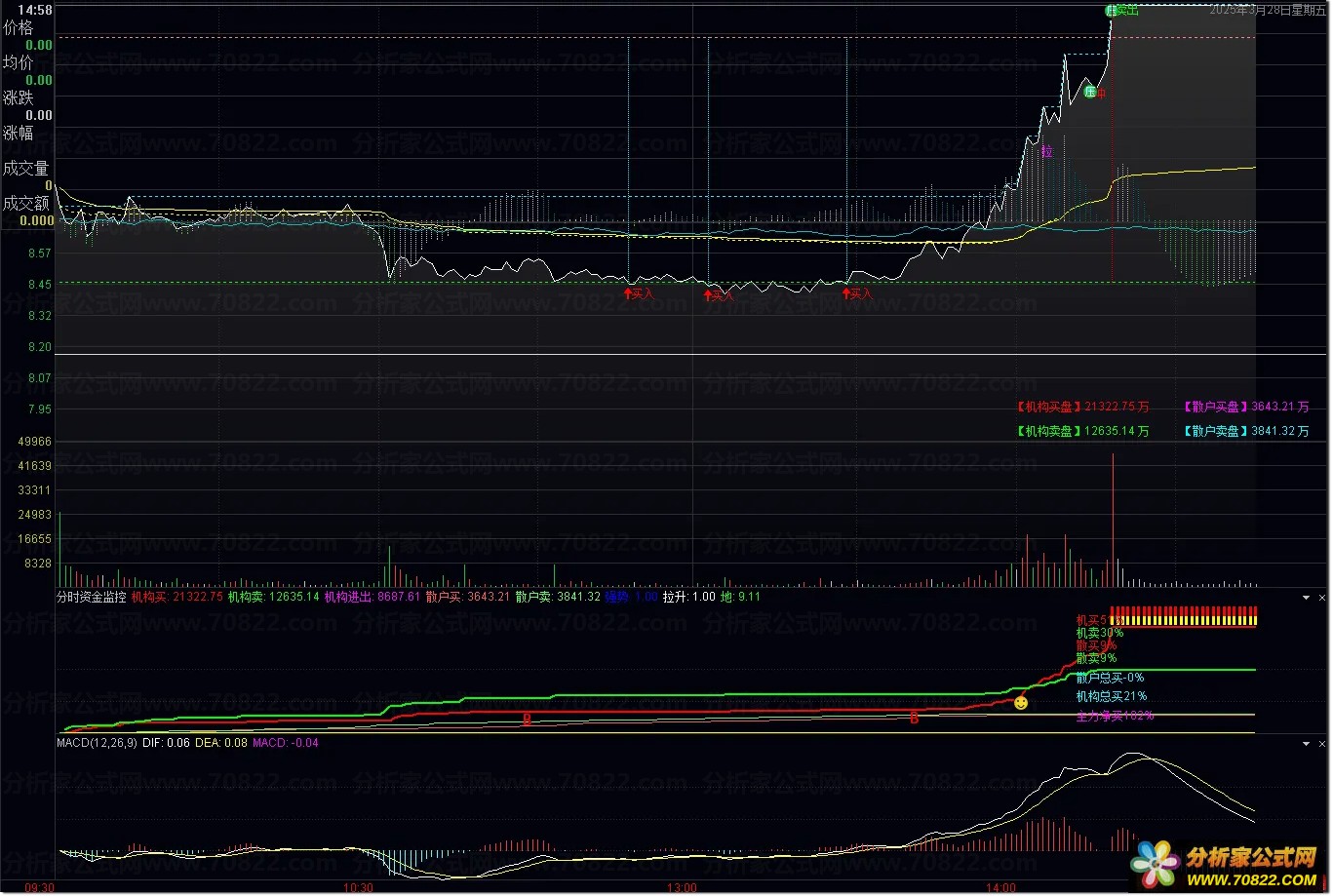Click the first red 买入 arrow signal
This screenshot has width=1333, height=896.
click(639, 293)
